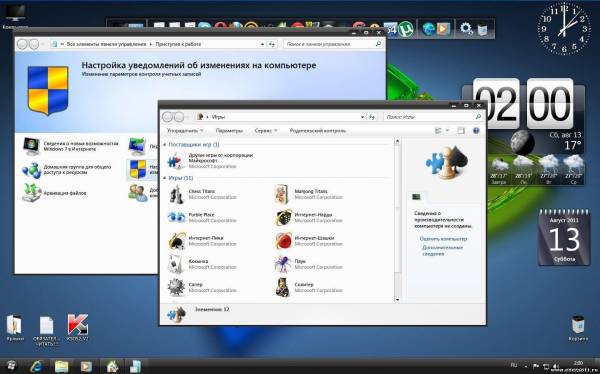Collapse the Игры (11) group
The height and width of the screenshot is (374, 600).
[165, 178]
